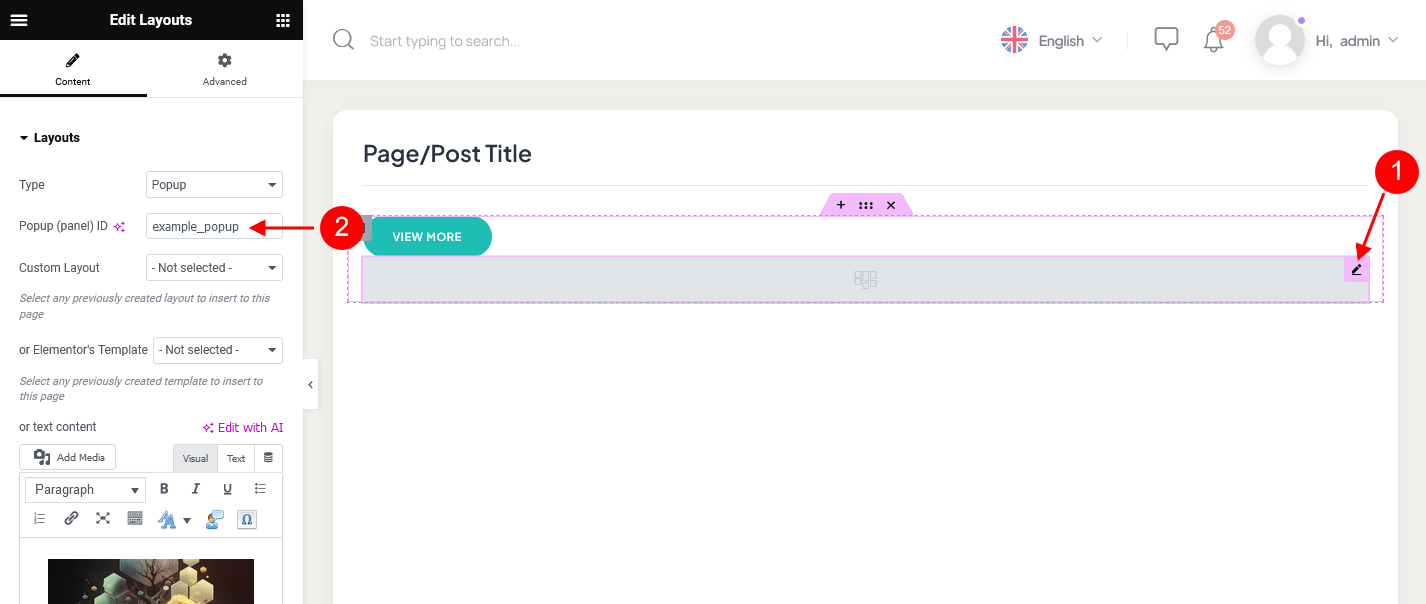Open the hamburger menu in the editor panel

(19, 20)
